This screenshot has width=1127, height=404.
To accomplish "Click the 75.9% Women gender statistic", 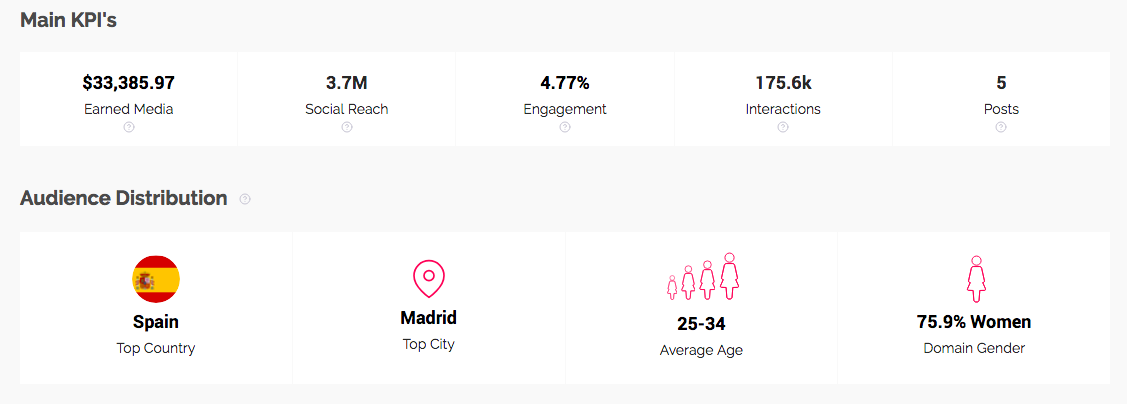I will coord(974,322).
